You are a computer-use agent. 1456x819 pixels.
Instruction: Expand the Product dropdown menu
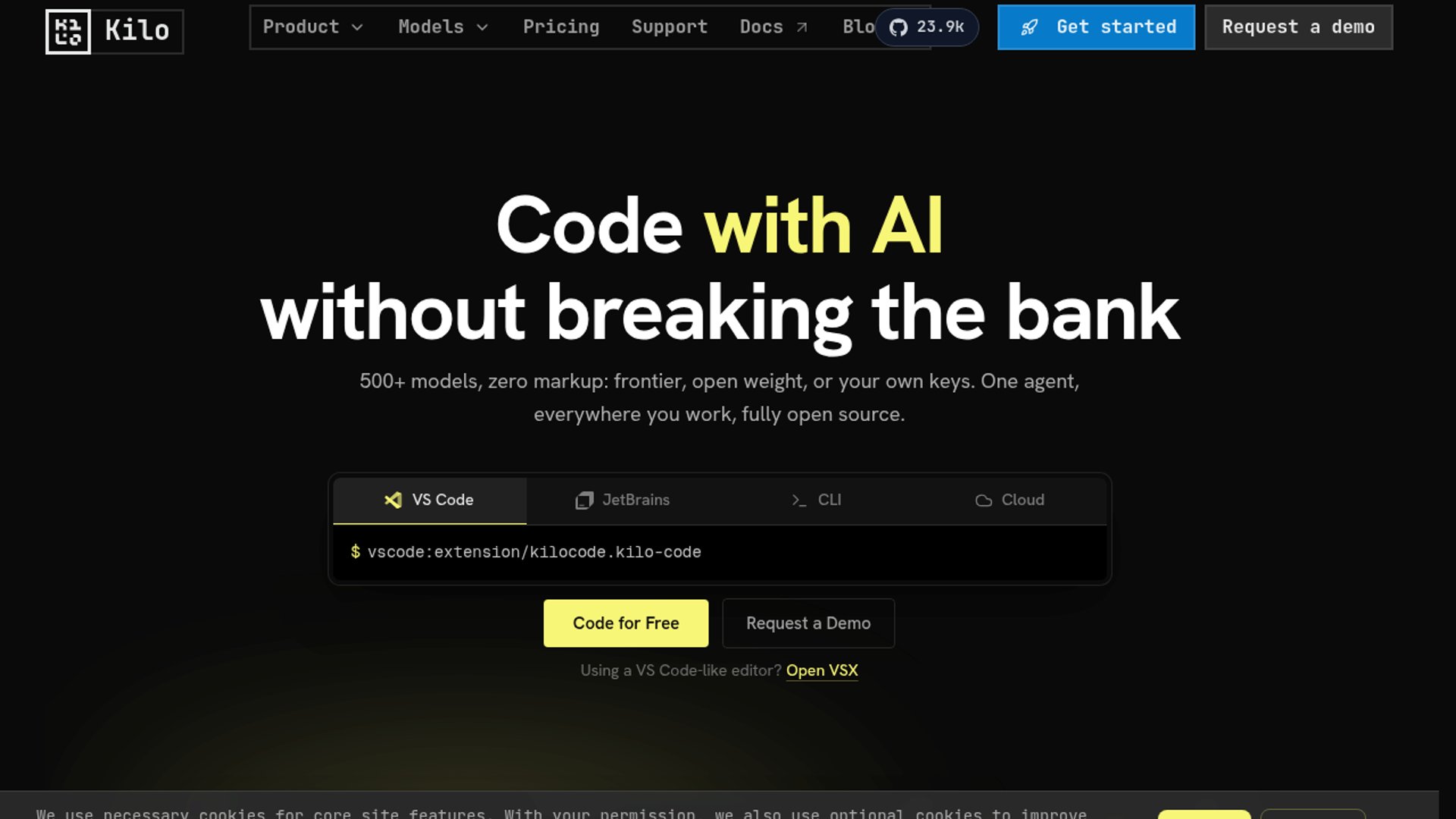pyautogui.click(x=312, y=27)
